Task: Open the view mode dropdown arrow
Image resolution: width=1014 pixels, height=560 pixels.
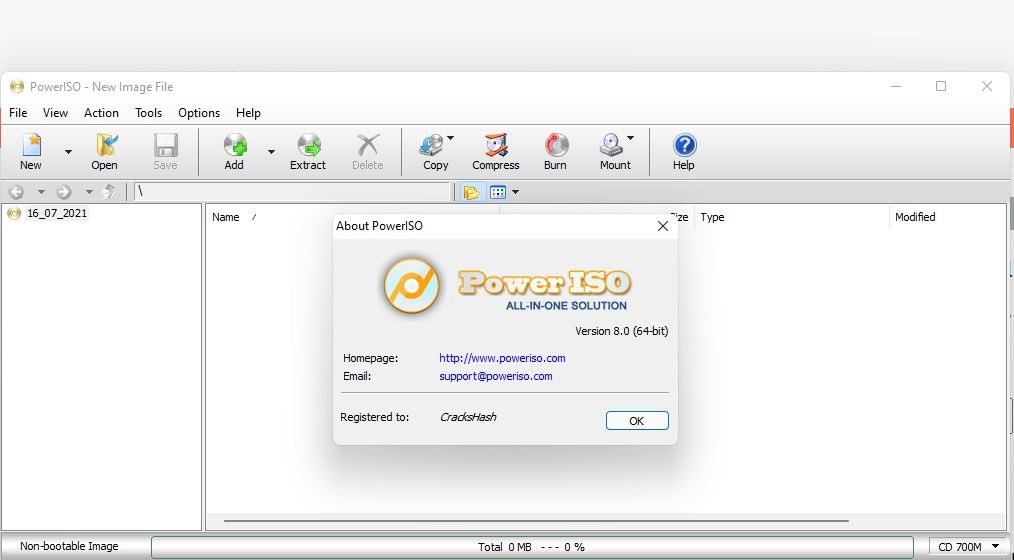Action: pyautogui.click(x=515, y=192)
